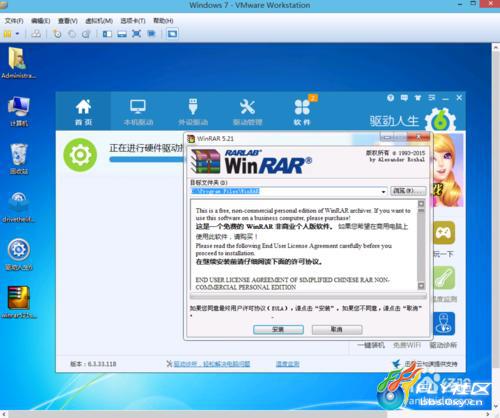Click the snapshot manager toolbar icon
Screen dimensions: 500x418
[86, 34]
